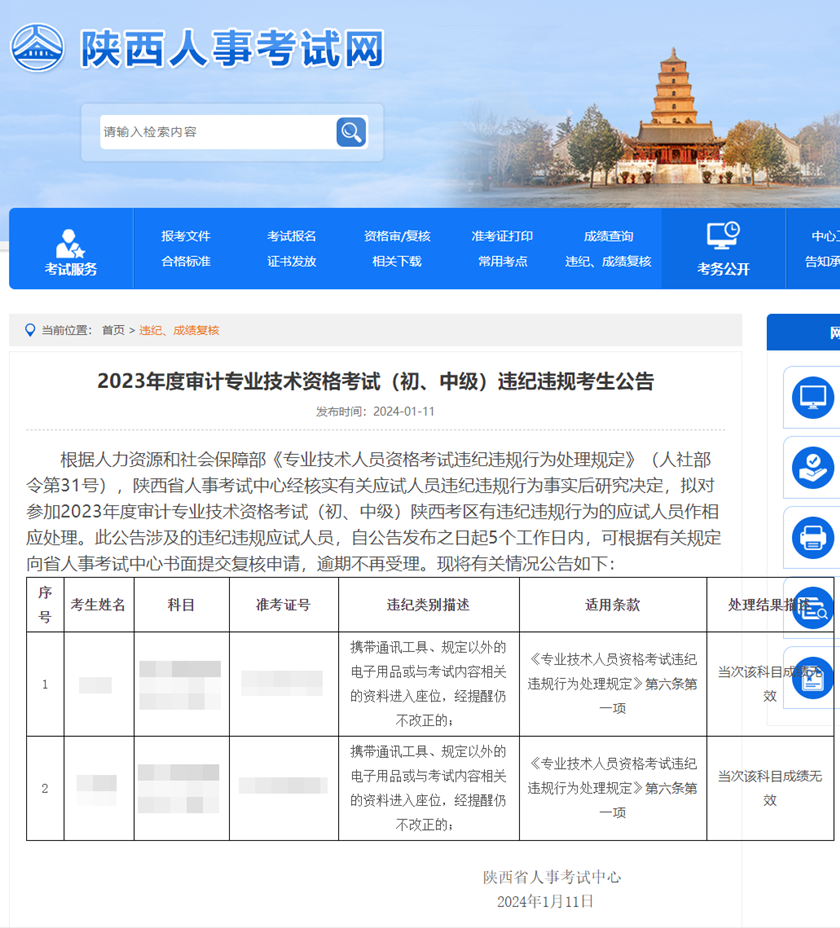Screen dimensions: 840x928
Task: Click the location pin breadcrumb icon
Action: coord(29,330)
